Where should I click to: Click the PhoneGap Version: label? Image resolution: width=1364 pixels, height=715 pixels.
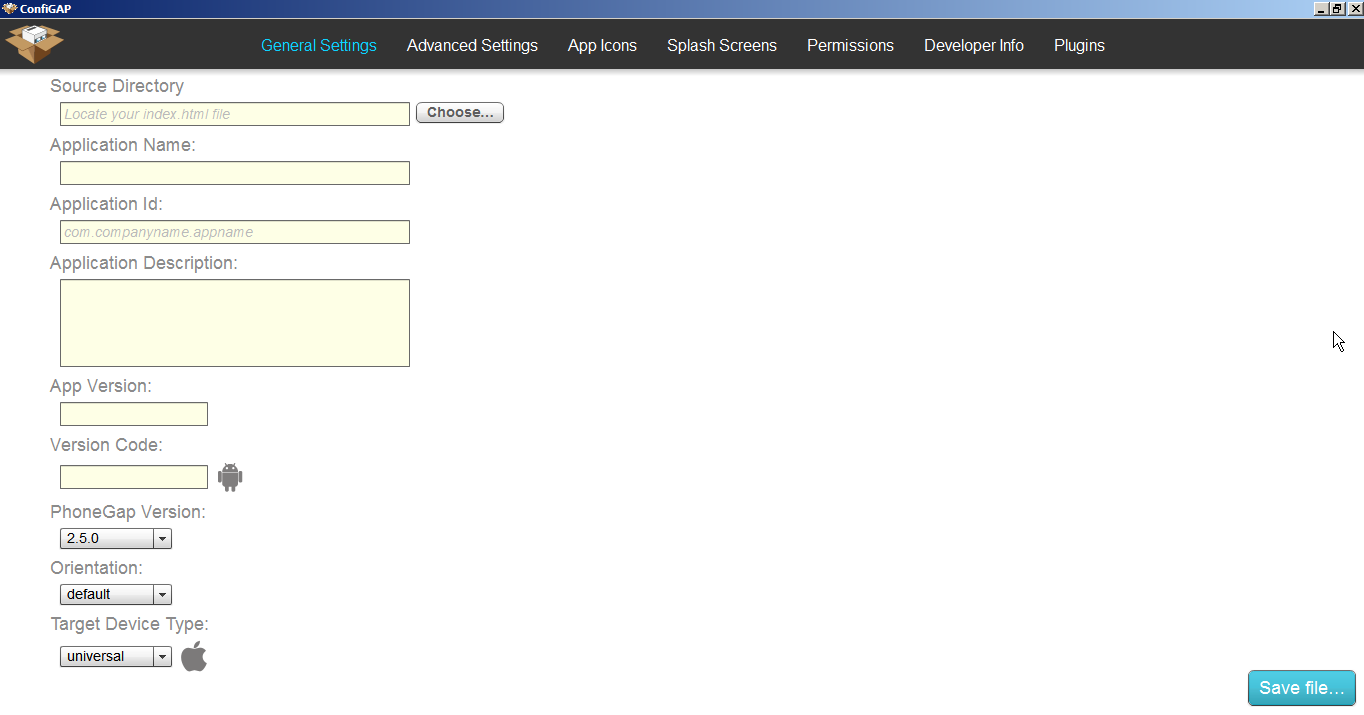[x=128, y=512]
